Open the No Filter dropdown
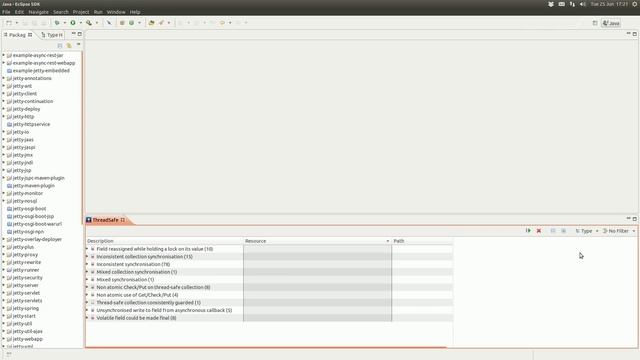Screen dimensions: 640x360 619,231
